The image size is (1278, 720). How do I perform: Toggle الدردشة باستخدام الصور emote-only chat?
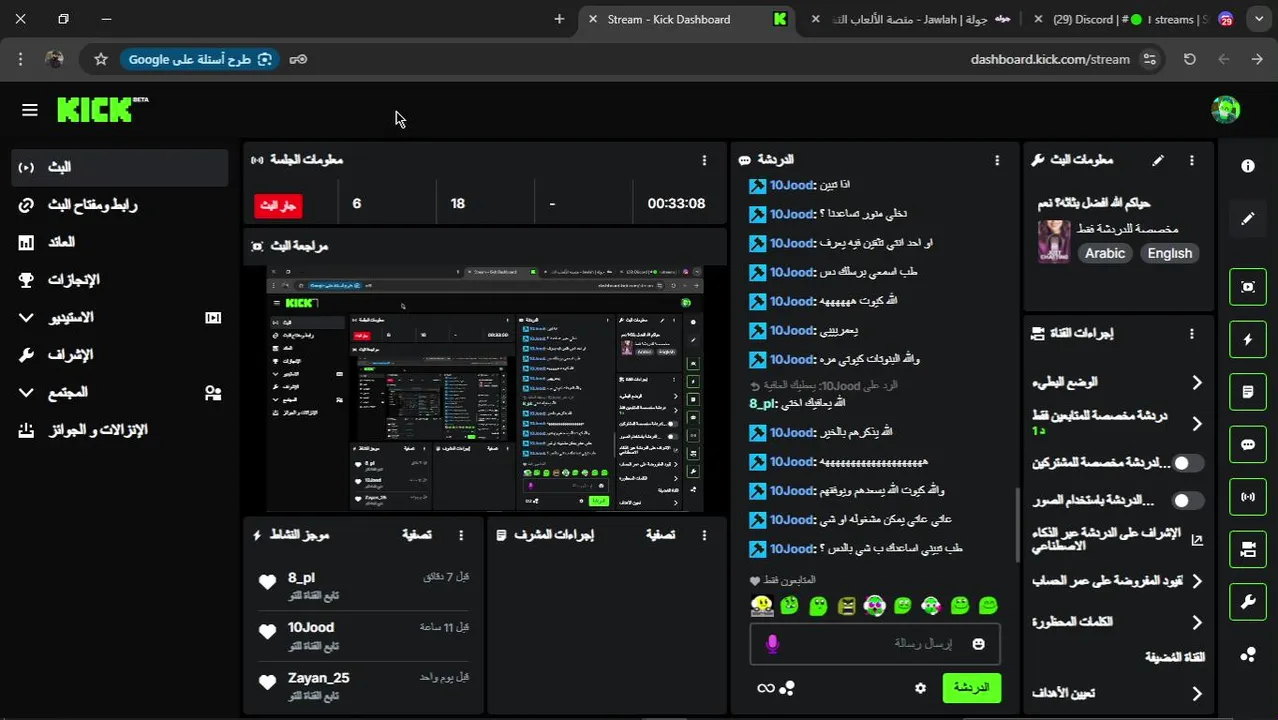1187,500
